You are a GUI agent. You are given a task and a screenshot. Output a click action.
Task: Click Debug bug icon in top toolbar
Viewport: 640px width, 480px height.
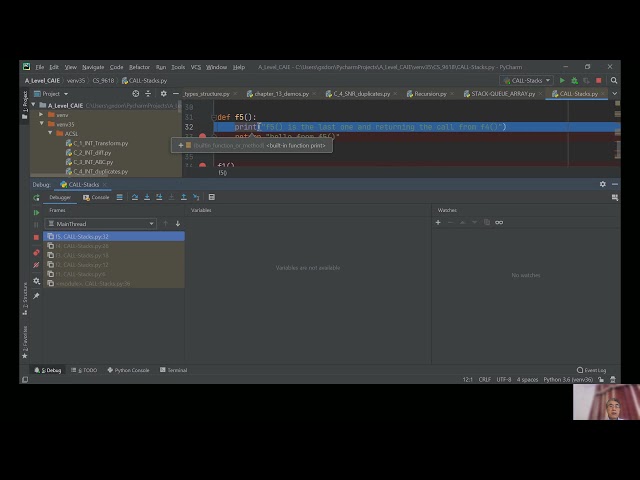point(574,80)
